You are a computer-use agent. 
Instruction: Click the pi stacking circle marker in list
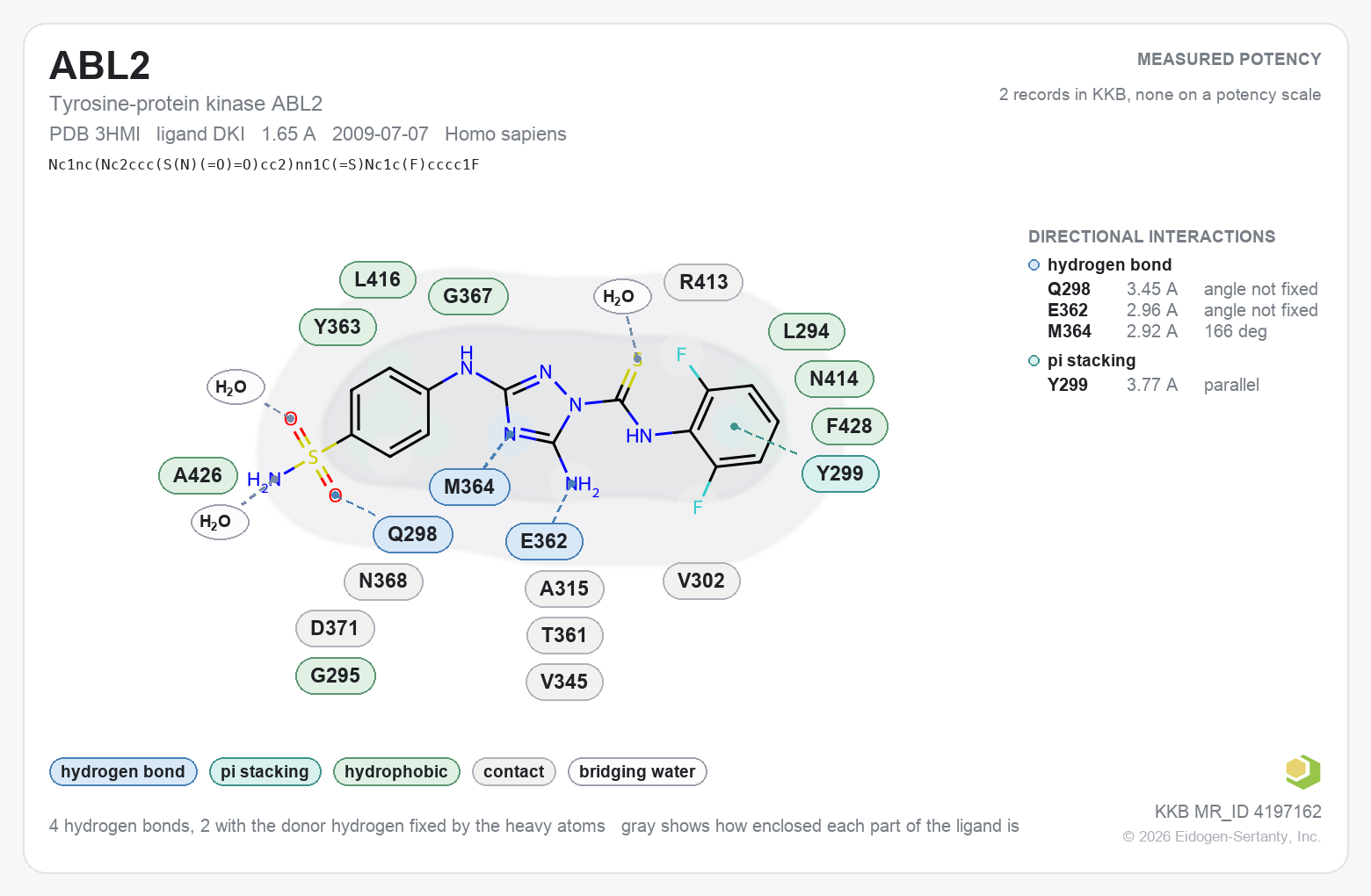point(1034,361)
